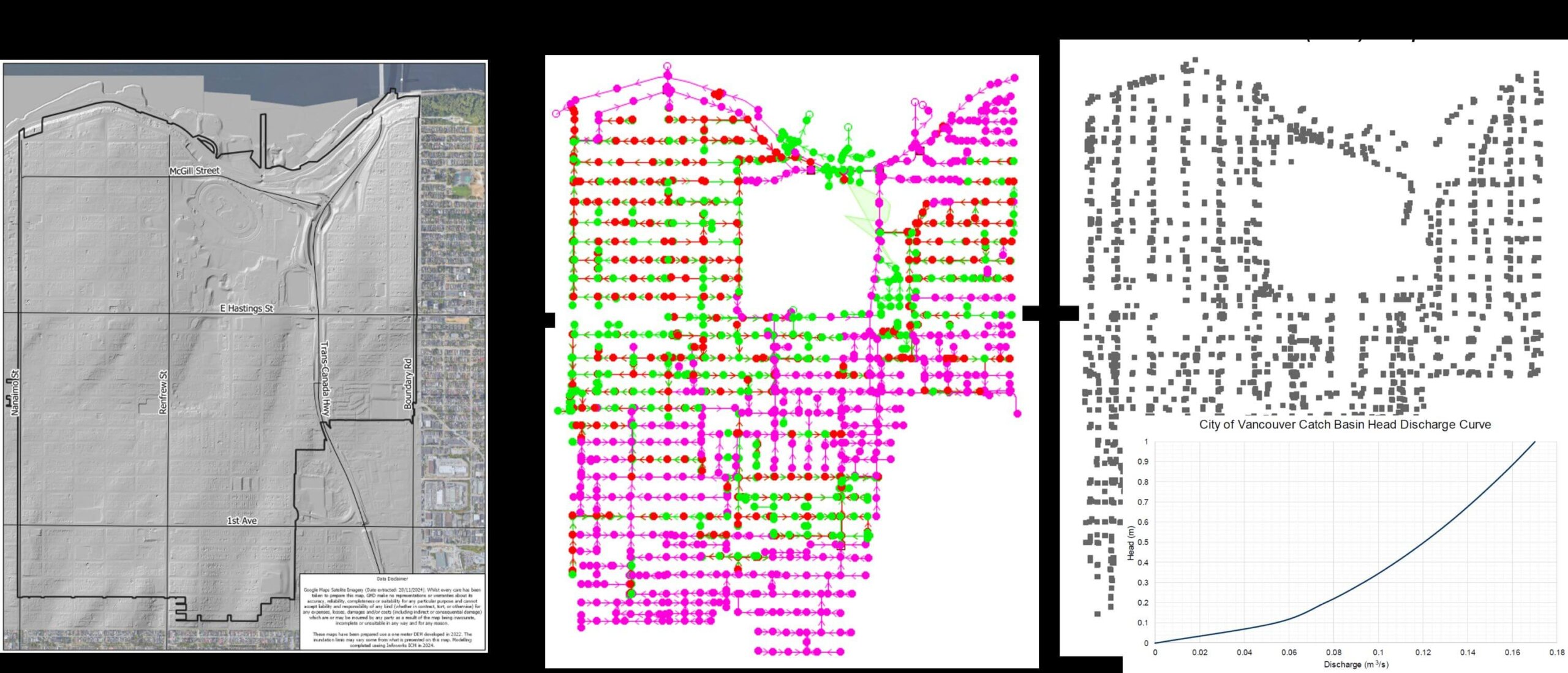Screen dimensions: 1568x673
Task: Click the Catch Basin Head Discharge Curve title
Action: (1344, 424)
